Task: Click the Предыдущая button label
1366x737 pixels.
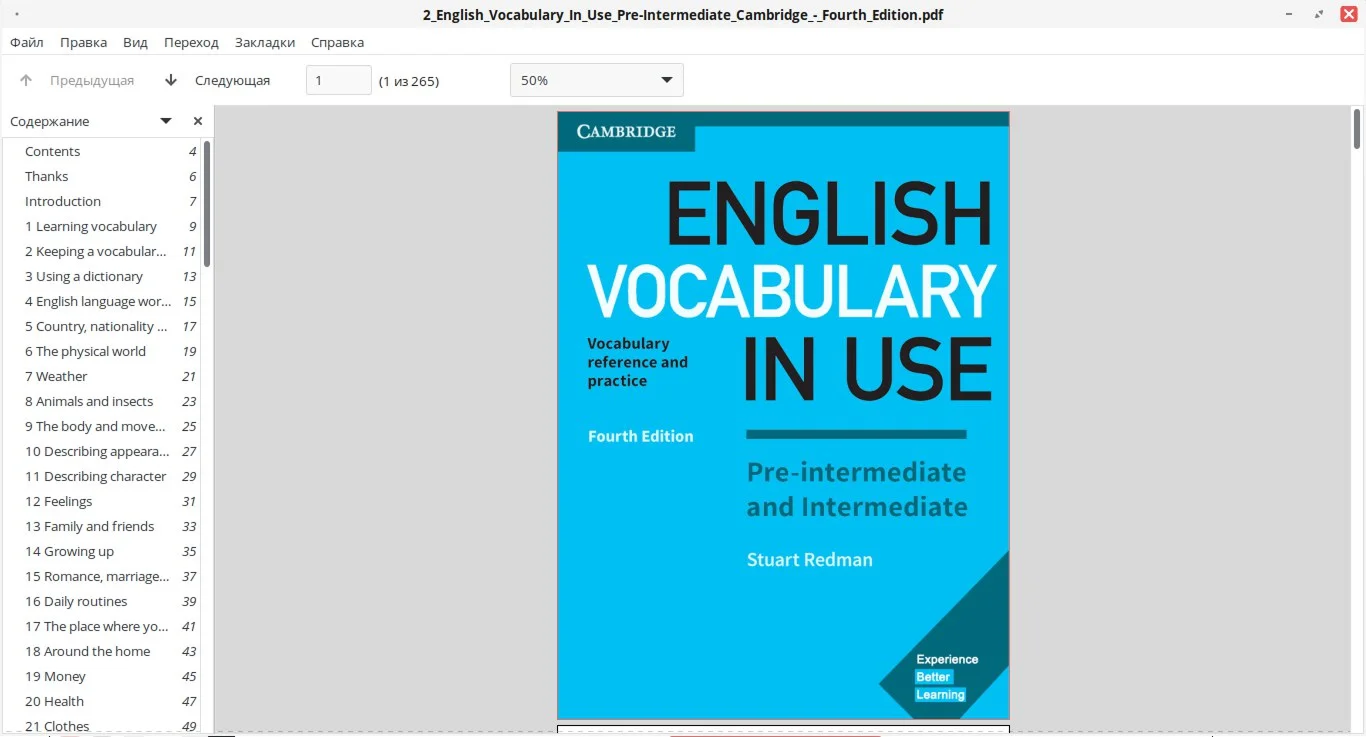Action: click(92, 80)
